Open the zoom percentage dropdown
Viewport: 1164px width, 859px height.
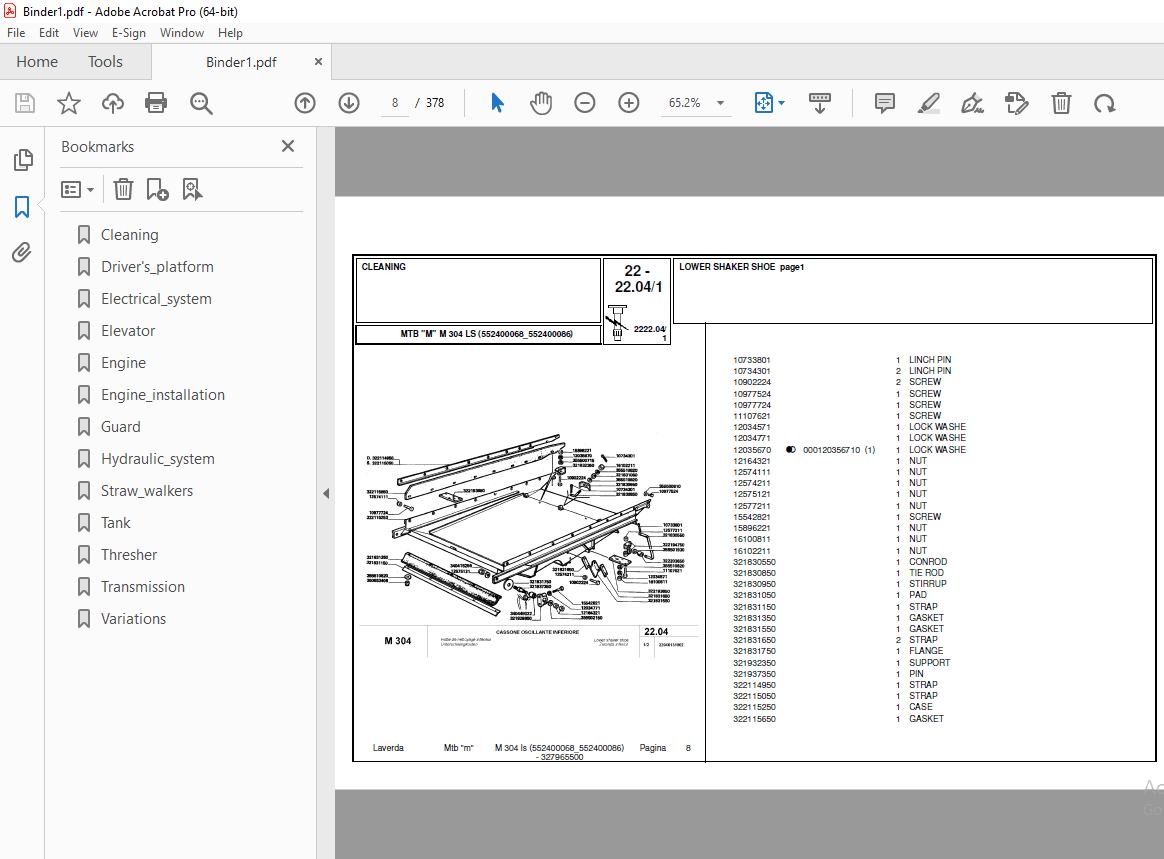tap(722, 103)
